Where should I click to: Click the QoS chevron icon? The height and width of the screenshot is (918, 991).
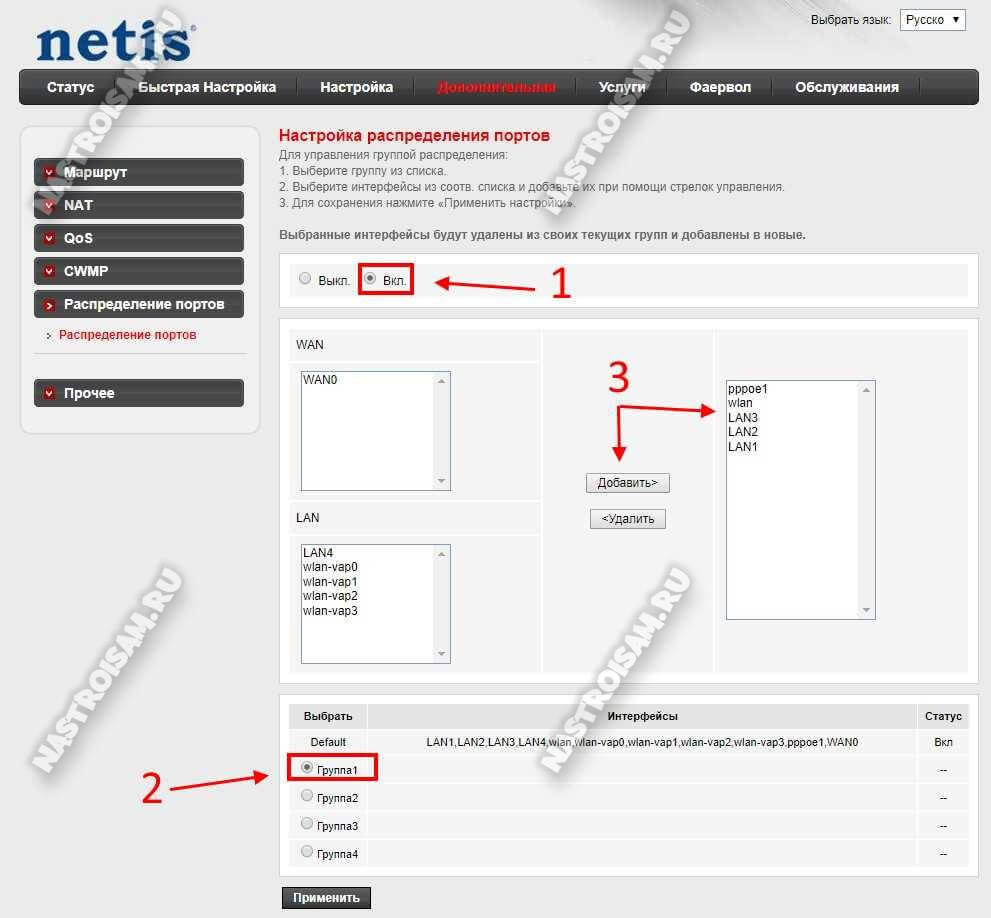pos(49,238)
